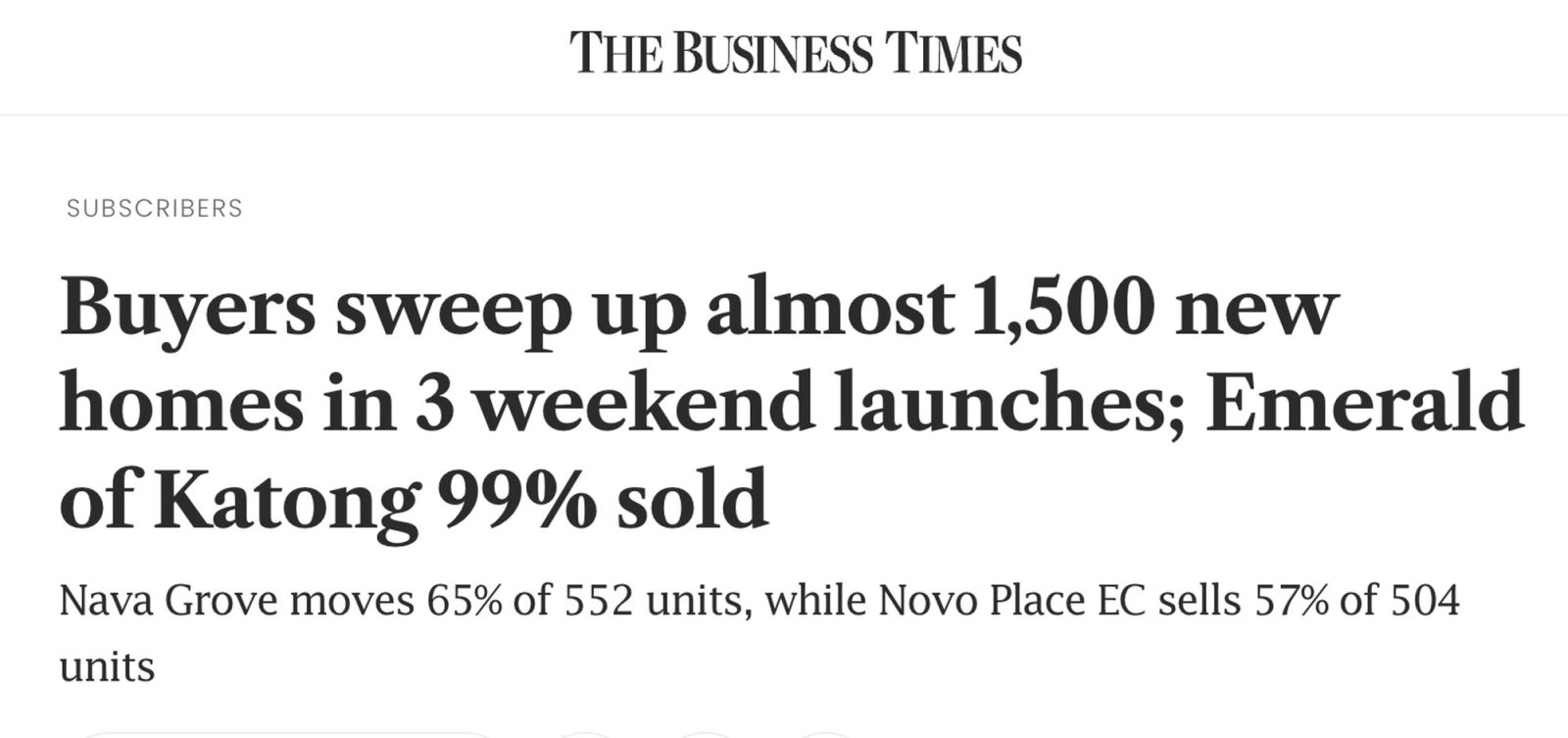Click the partially visible pill button below subheadline
1568x738 pixels.
click(286, 735)
